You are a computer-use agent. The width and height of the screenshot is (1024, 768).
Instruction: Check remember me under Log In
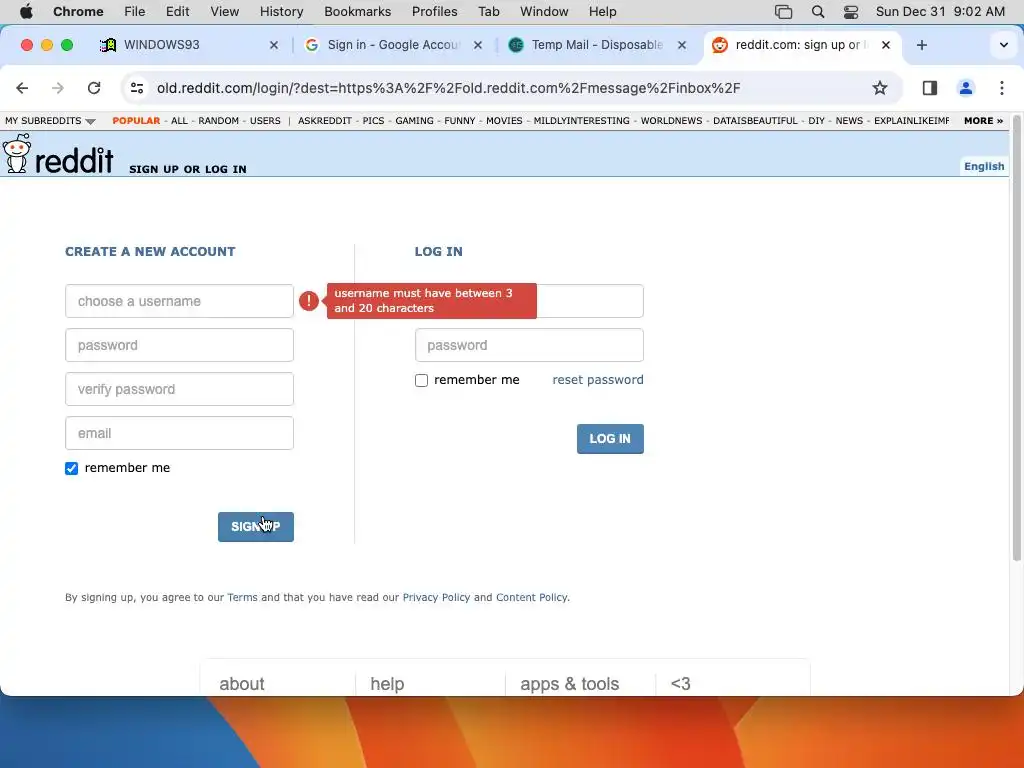[x=421, y=380]
